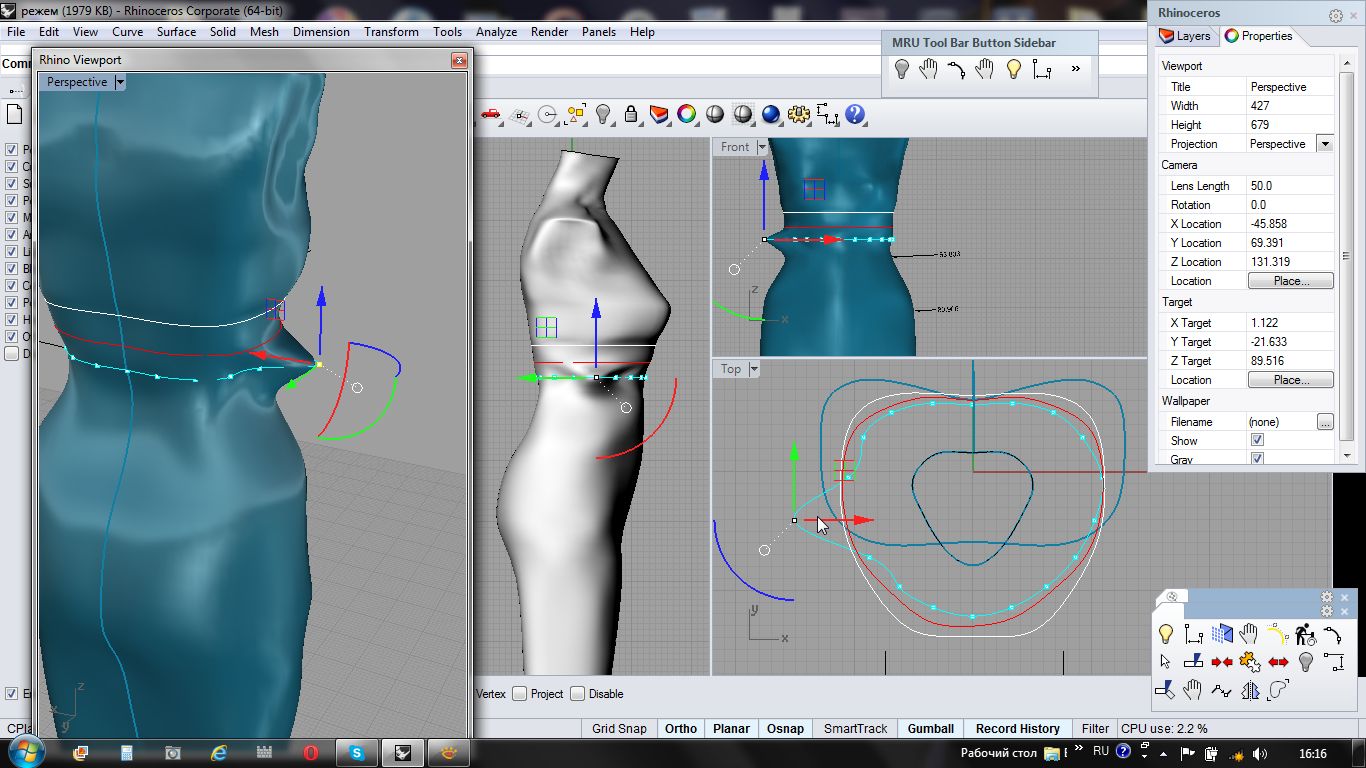1366x768 pixels.
Task: Toggle the Disable osnap checkbox
Action: (x=578, y=694)
